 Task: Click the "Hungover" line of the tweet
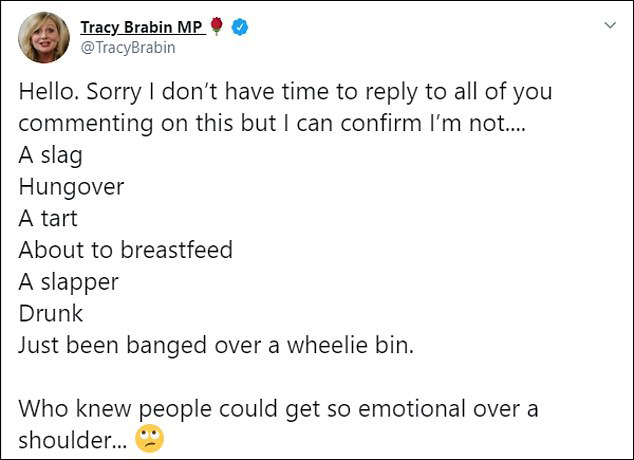[72, 187]
